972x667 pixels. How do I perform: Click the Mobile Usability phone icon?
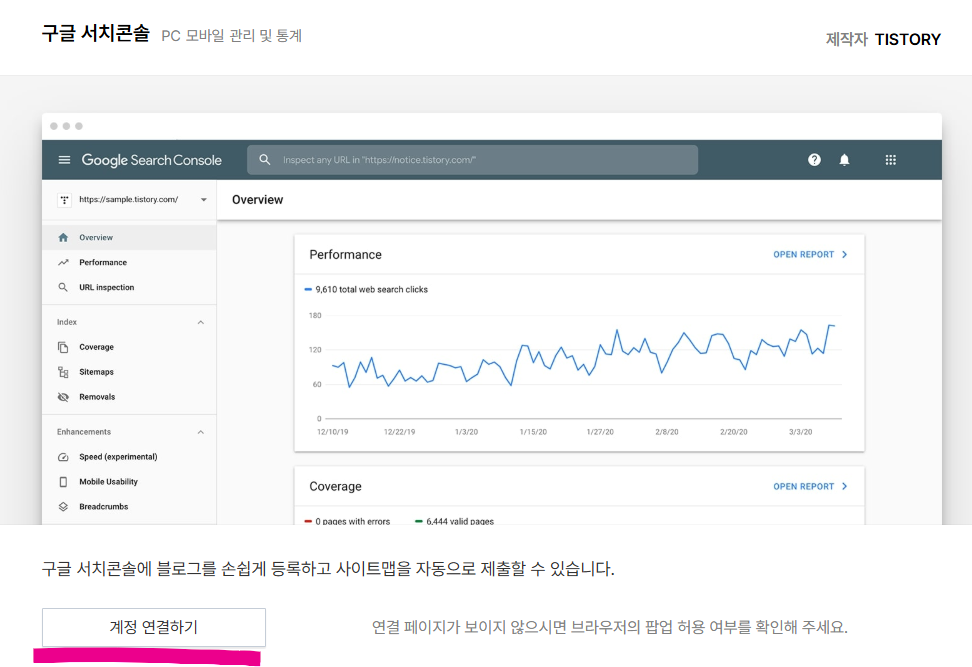point(63,482)
